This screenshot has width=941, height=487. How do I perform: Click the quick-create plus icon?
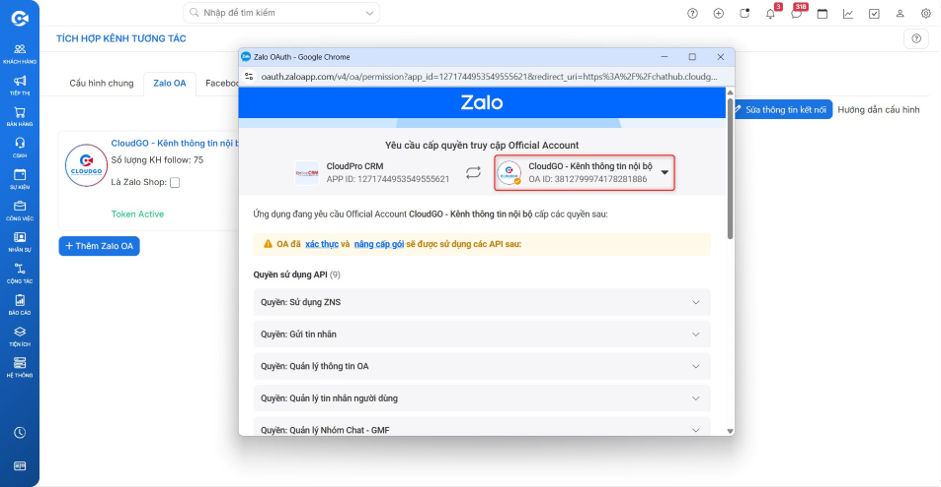[x=718, y=14]
